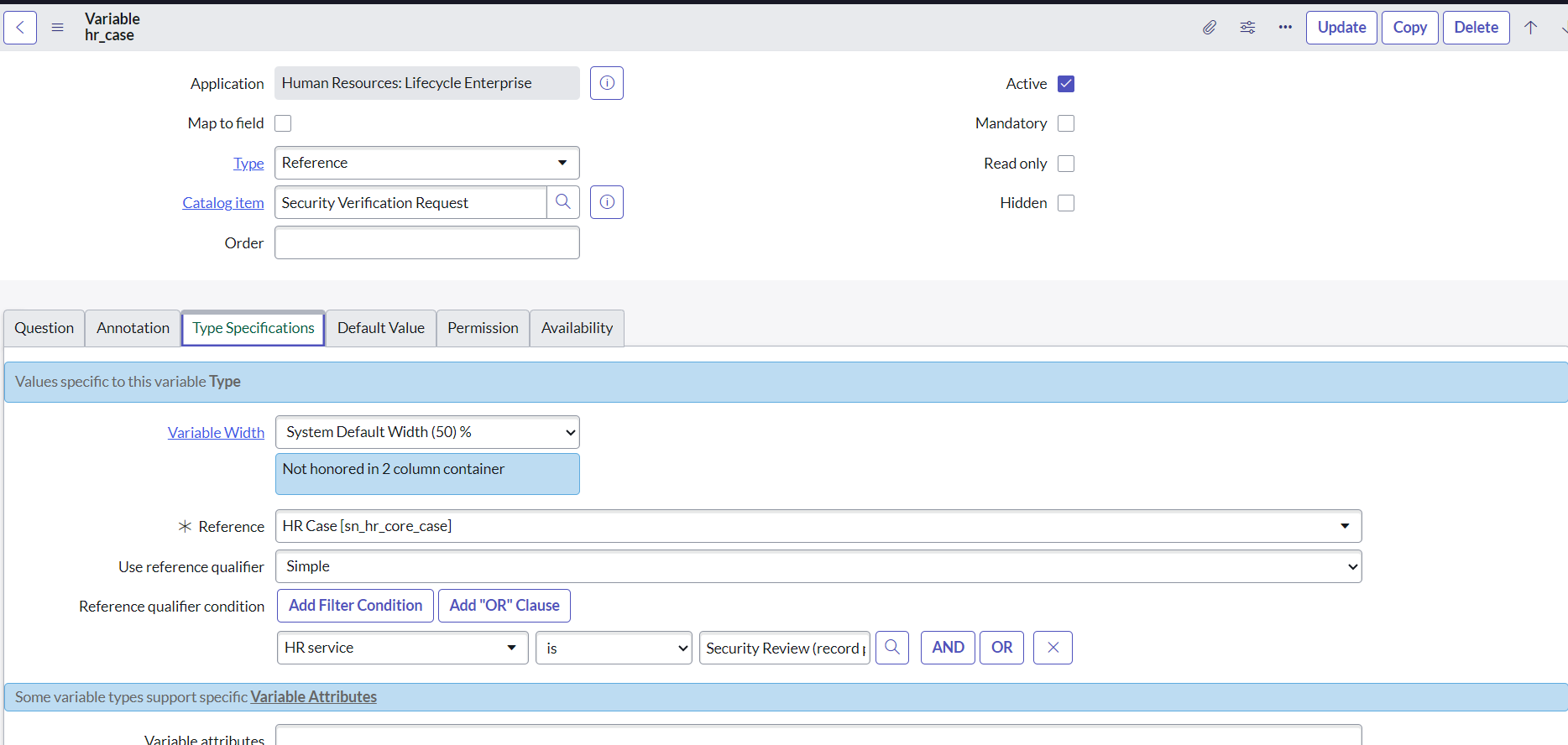Enable the Mandatory checkbox
The height and width of the screenshot is (745, 1568).
1066,123
